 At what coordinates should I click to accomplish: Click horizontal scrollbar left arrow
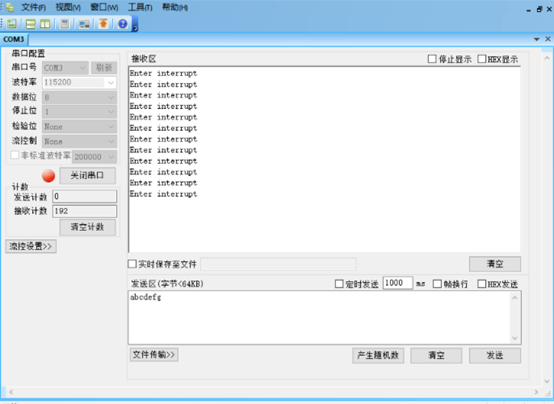pos(11,392)
